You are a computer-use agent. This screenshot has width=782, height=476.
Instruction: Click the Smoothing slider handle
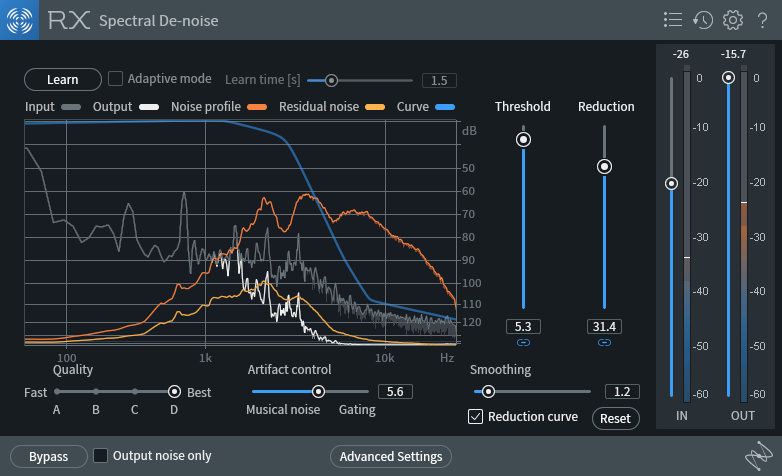(488, 392)
